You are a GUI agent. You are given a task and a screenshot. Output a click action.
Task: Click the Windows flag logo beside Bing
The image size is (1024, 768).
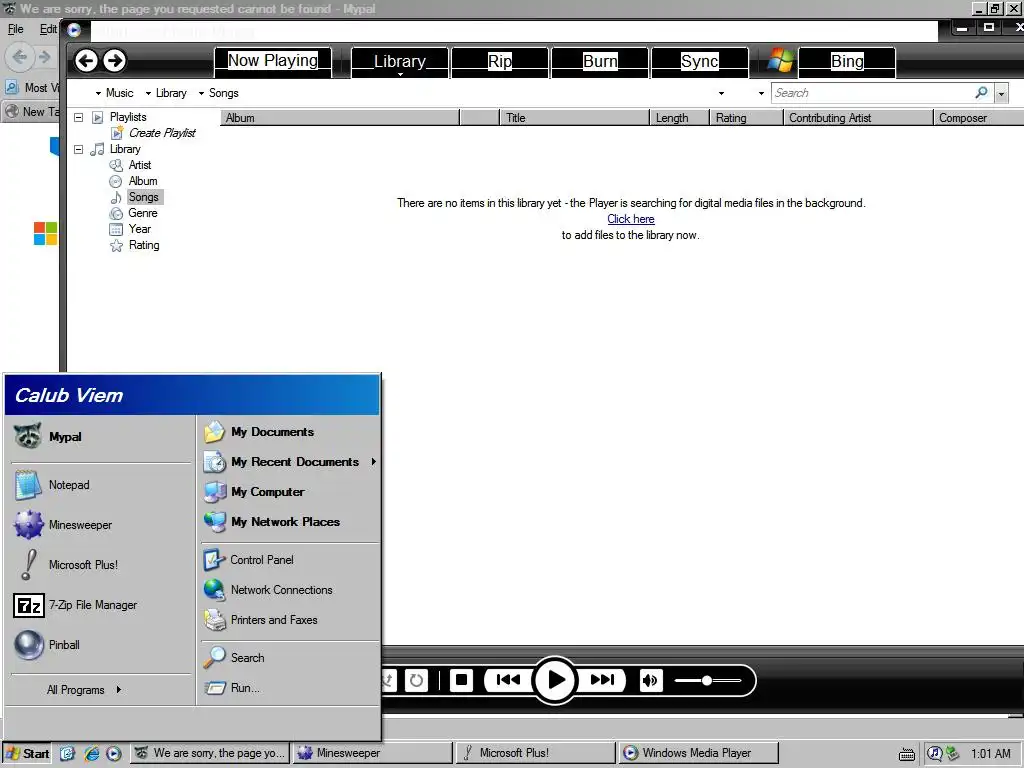click(x=780, y=61)
